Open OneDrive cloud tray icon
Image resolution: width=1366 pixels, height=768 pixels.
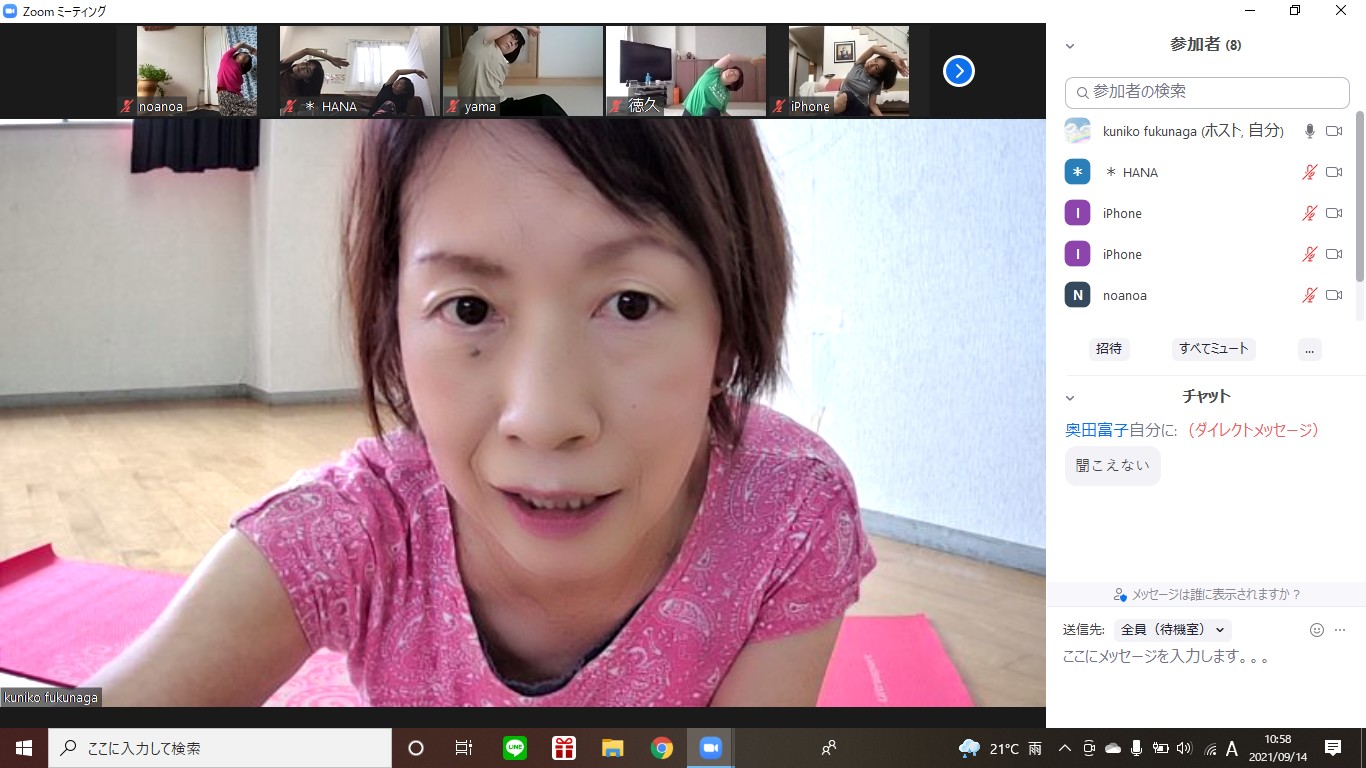tap(1112, 748)
